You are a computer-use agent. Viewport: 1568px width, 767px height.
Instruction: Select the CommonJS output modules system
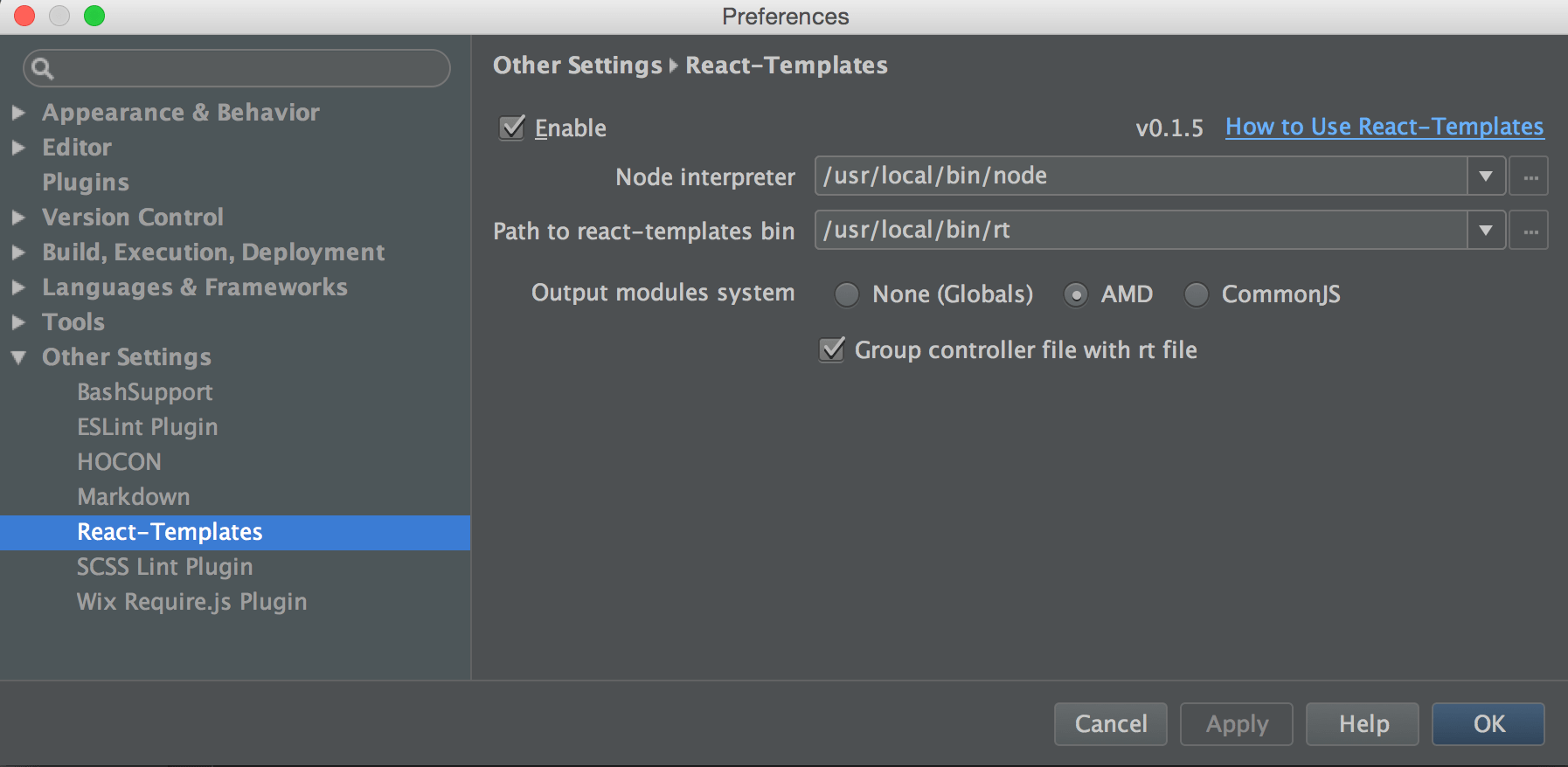pos(1196,294)
